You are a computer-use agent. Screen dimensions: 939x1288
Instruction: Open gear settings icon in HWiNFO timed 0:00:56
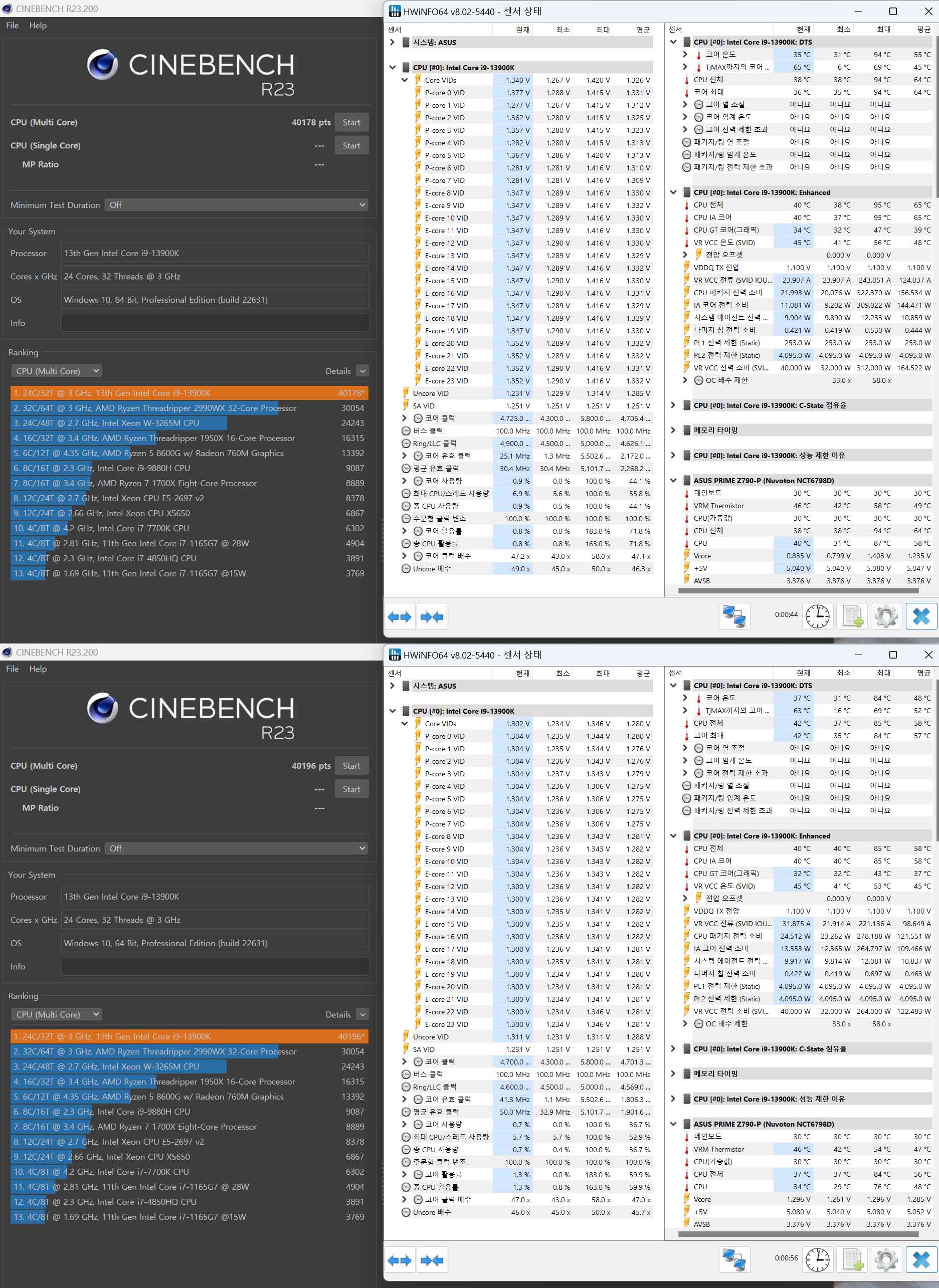pos(886,1259)
